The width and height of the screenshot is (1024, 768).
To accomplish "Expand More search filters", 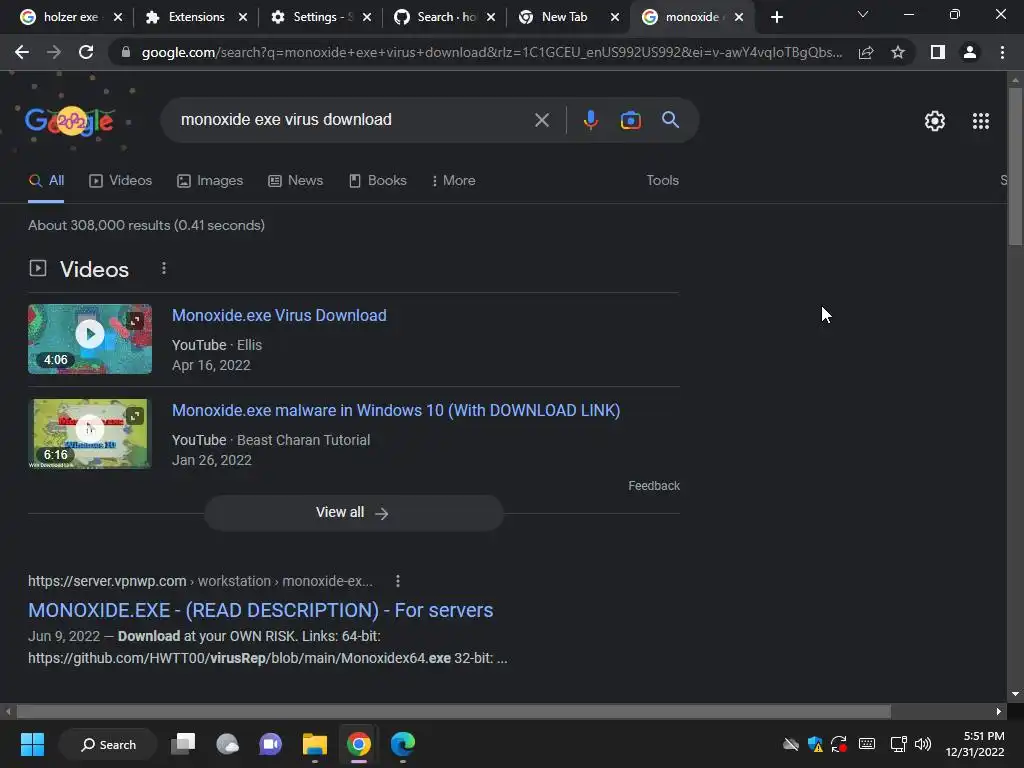I will [453, 180].
